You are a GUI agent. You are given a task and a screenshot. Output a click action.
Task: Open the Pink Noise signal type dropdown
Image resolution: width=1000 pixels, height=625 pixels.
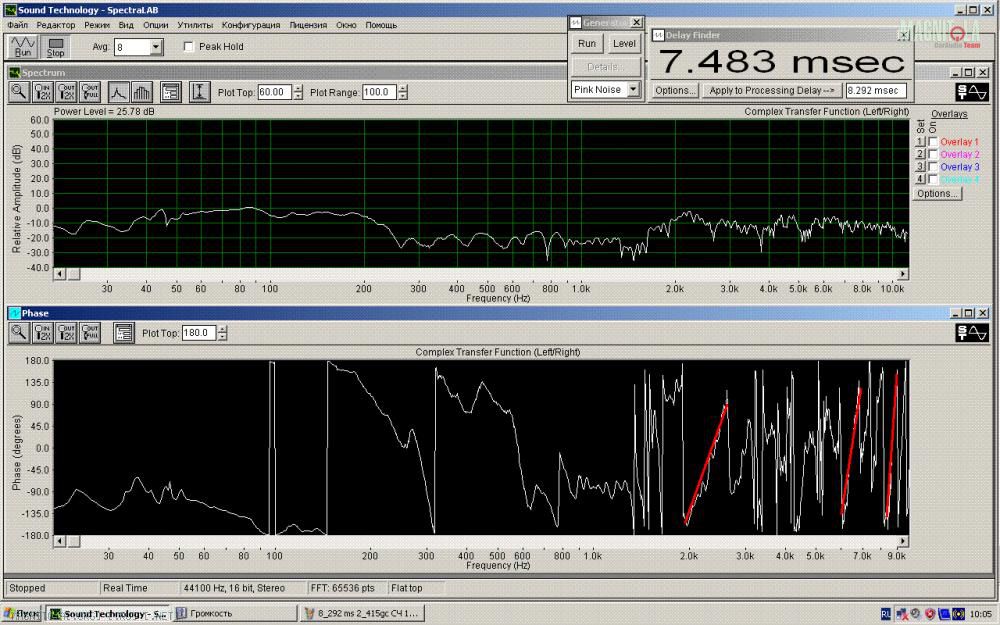click(633, 89)
